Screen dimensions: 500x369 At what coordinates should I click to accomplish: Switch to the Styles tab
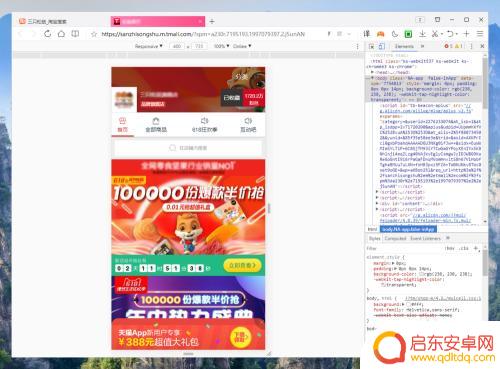tap(374, 238)
